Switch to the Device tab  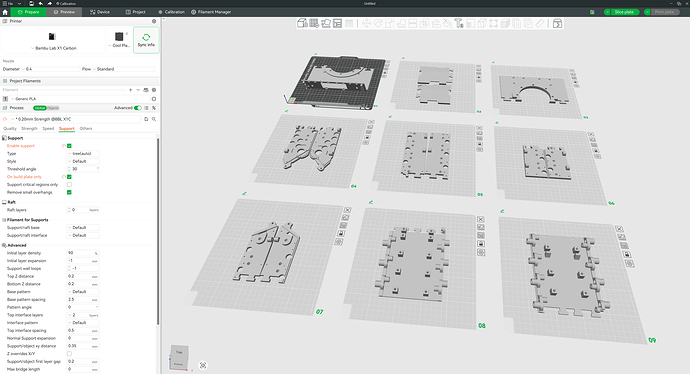pos(100,12)
